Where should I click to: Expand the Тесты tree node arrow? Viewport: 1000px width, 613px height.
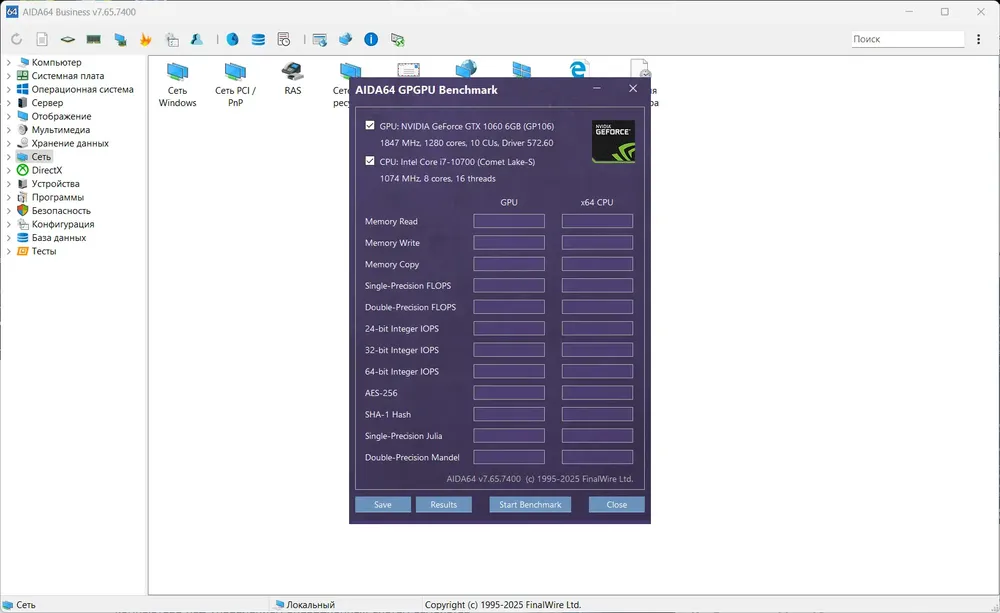[x=9, y=251]
